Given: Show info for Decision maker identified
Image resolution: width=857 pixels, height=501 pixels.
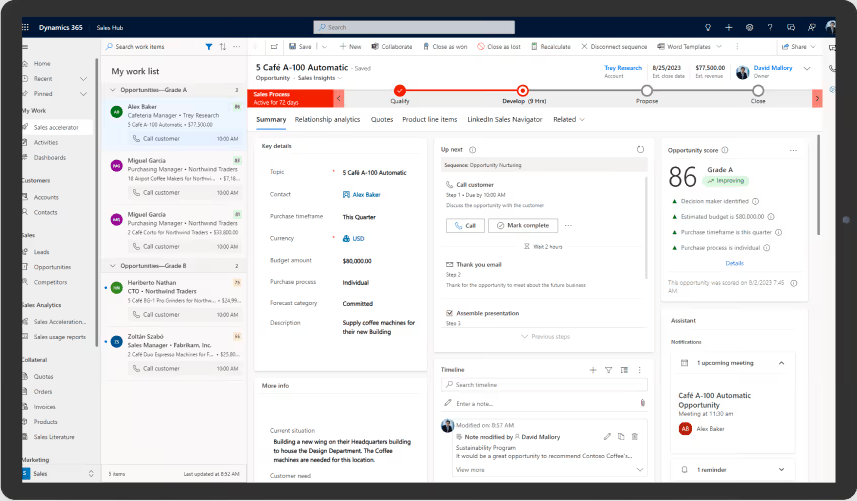Looking at the screenshot, I should coord(755,201).
